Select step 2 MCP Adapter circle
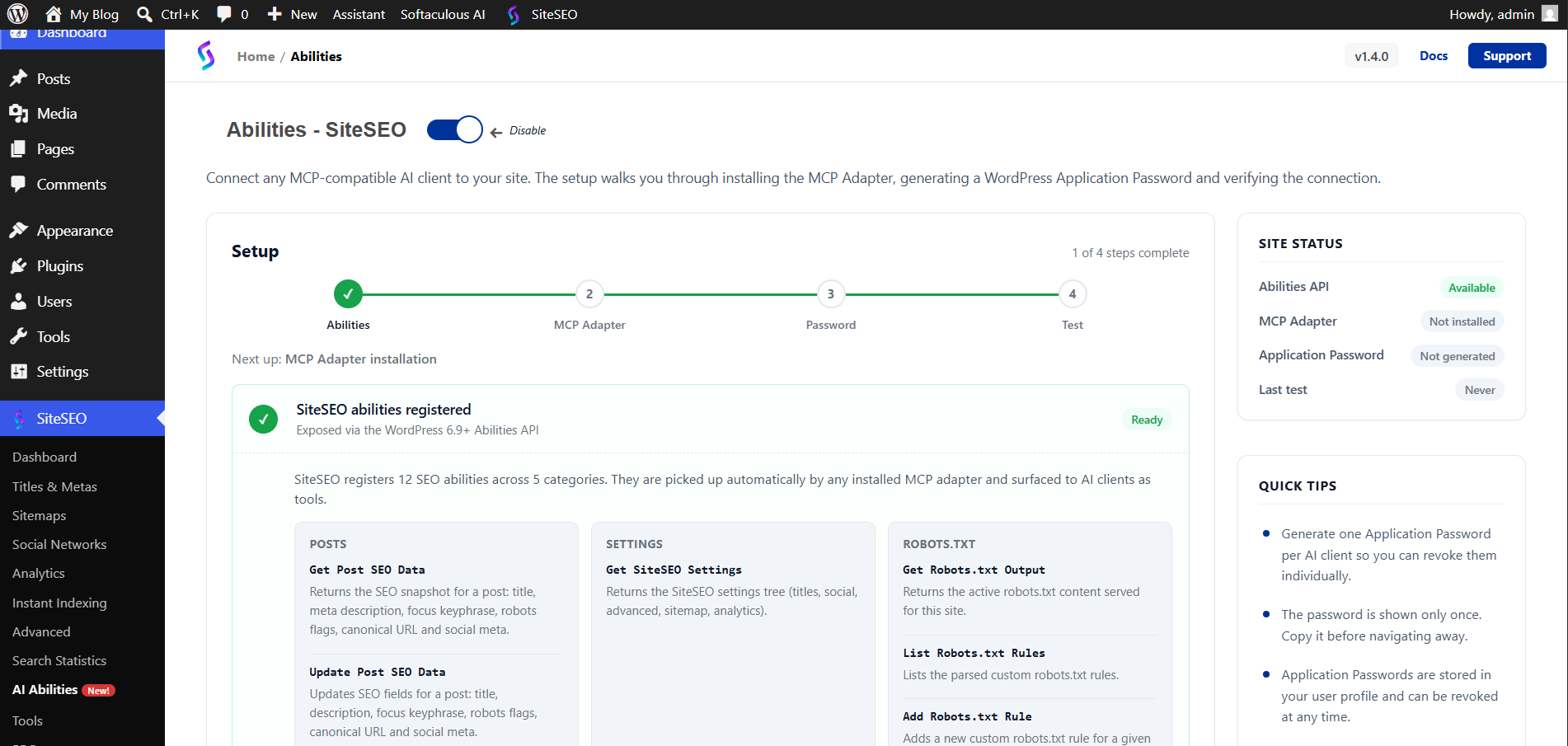1568x746 pixels. 589,293
